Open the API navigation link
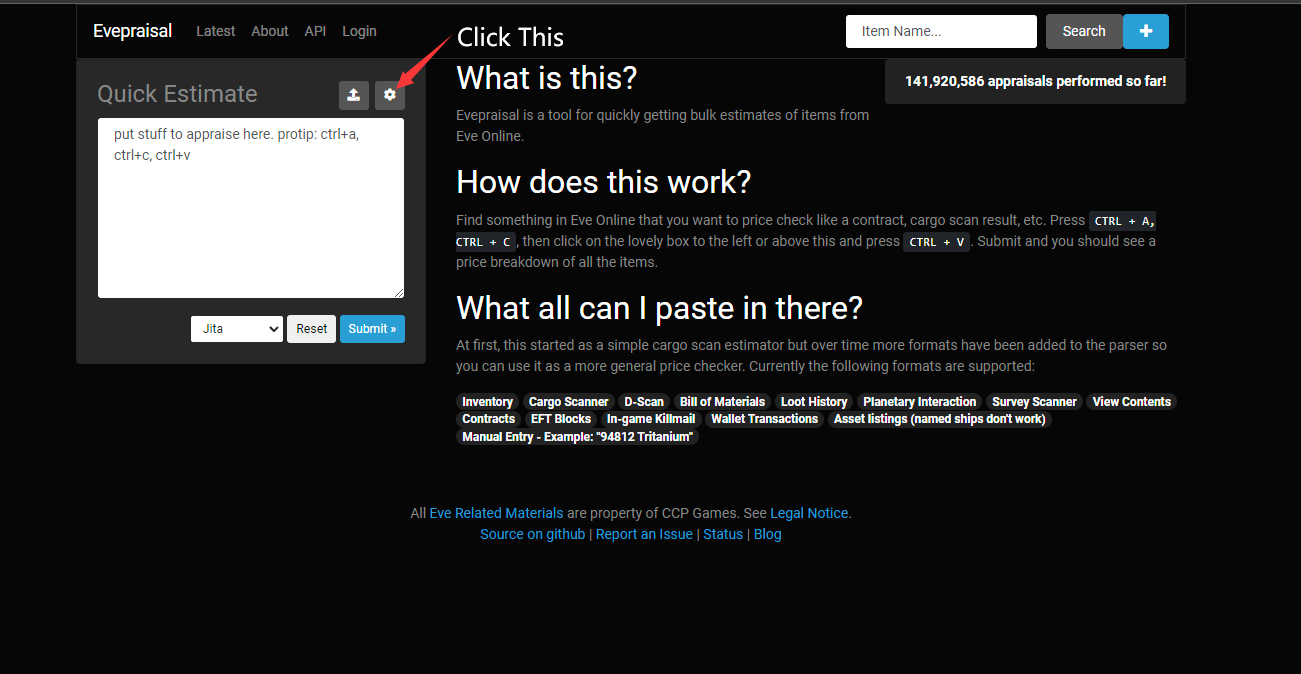This screenshot has width=1301, height=674. (x=315, y=31)
